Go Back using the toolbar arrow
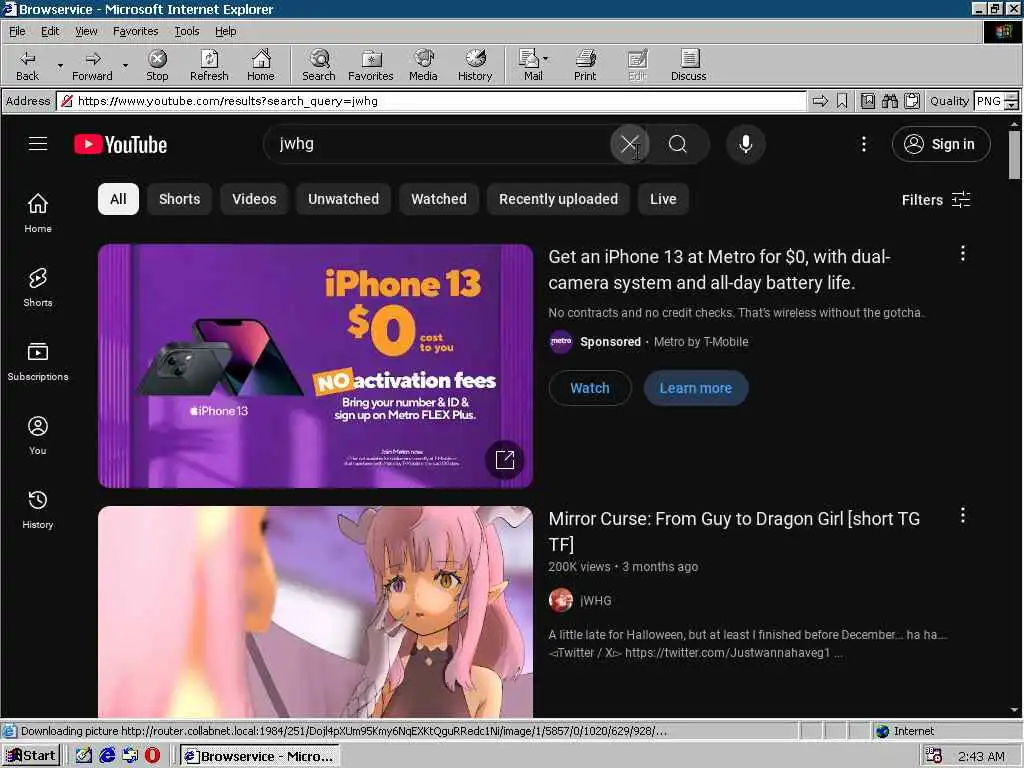The height and width of the screenshot is (768, 1024). tap(27, 65)
